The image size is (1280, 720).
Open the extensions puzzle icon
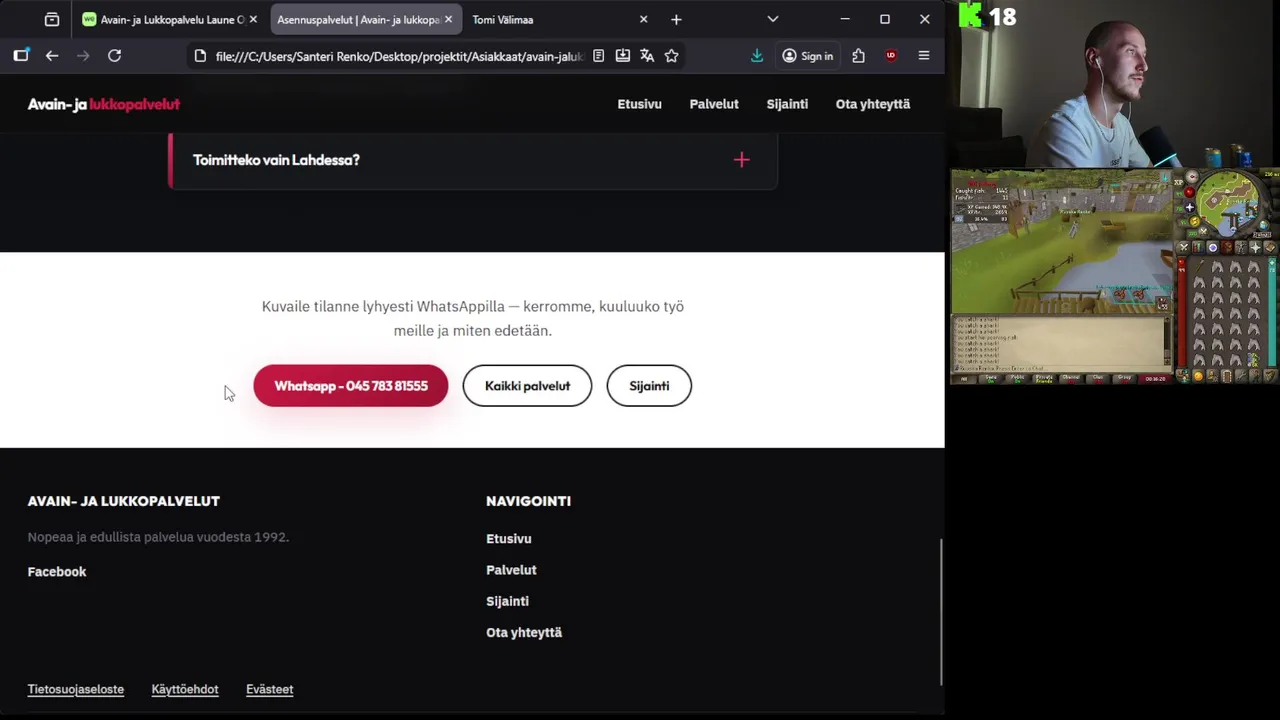(858, 56)
